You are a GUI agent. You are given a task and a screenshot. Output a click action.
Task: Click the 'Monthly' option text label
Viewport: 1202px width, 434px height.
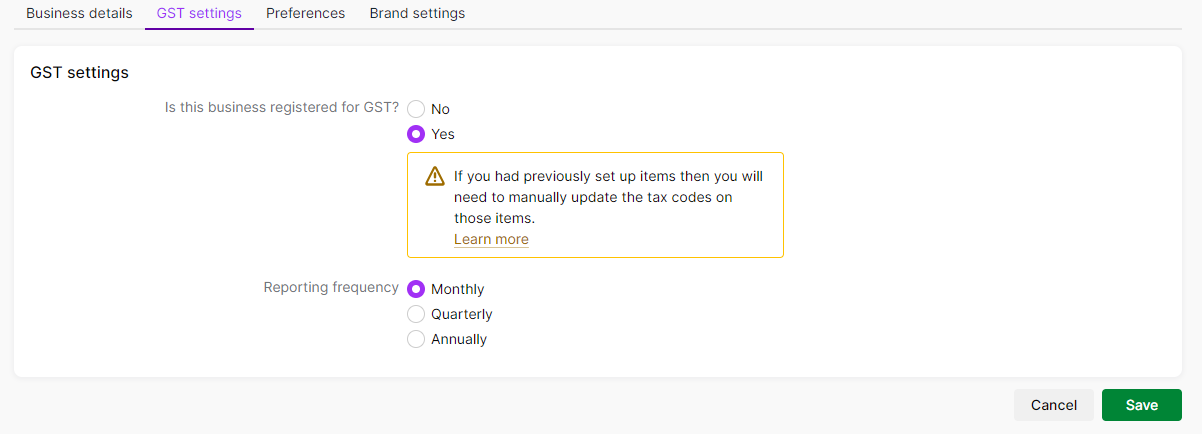coord(458,289)
